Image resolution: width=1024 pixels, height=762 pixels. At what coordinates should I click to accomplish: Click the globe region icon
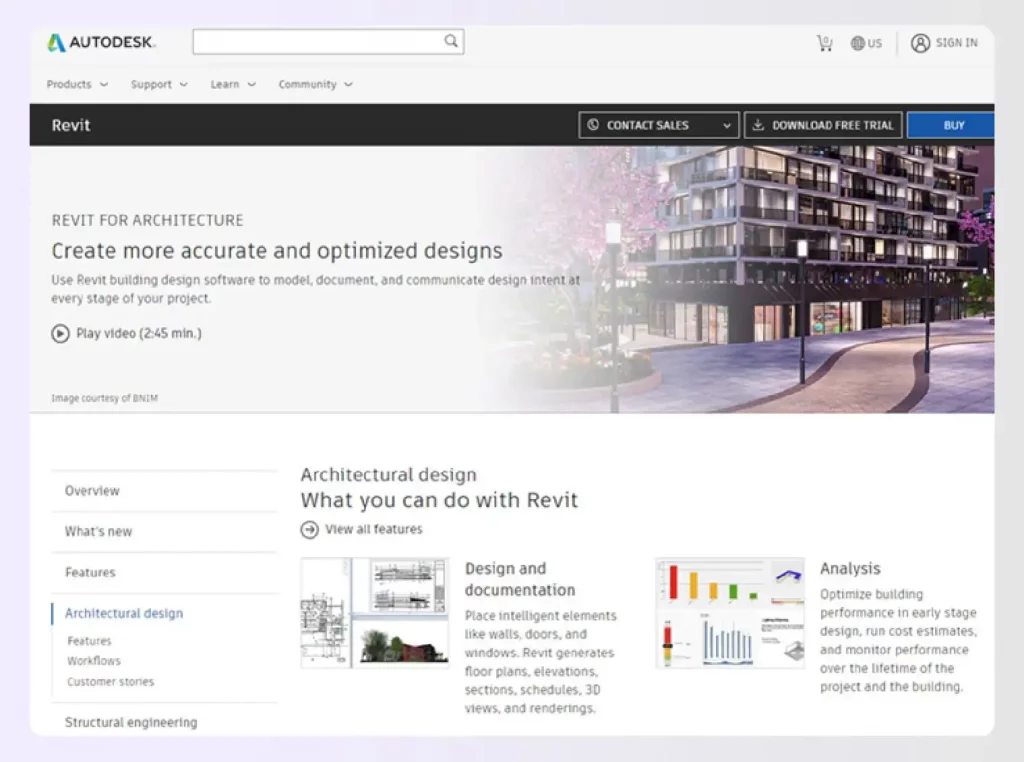coord(858,43)
